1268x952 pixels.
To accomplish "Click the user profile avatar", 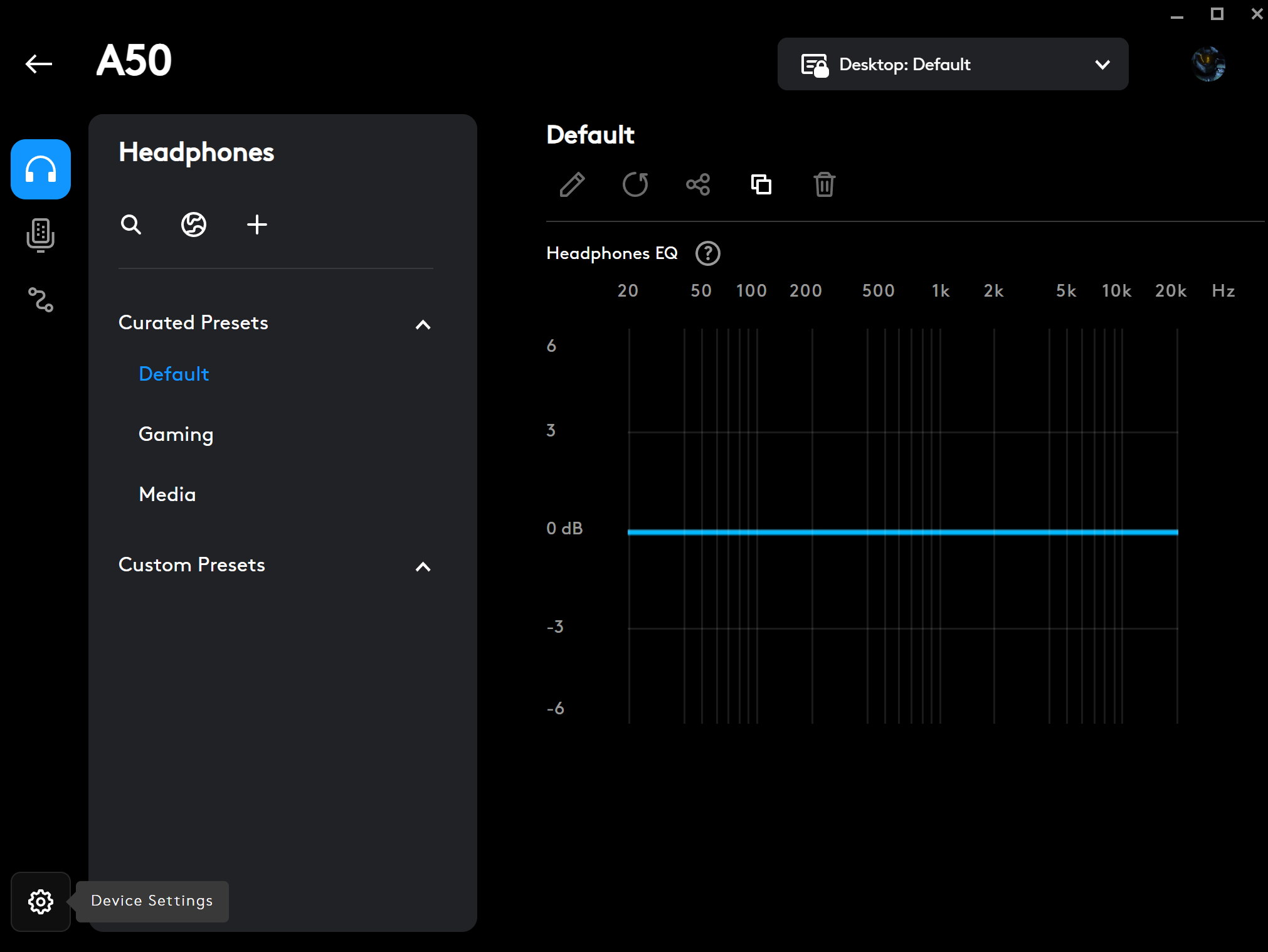I will tap(1208, 64).
